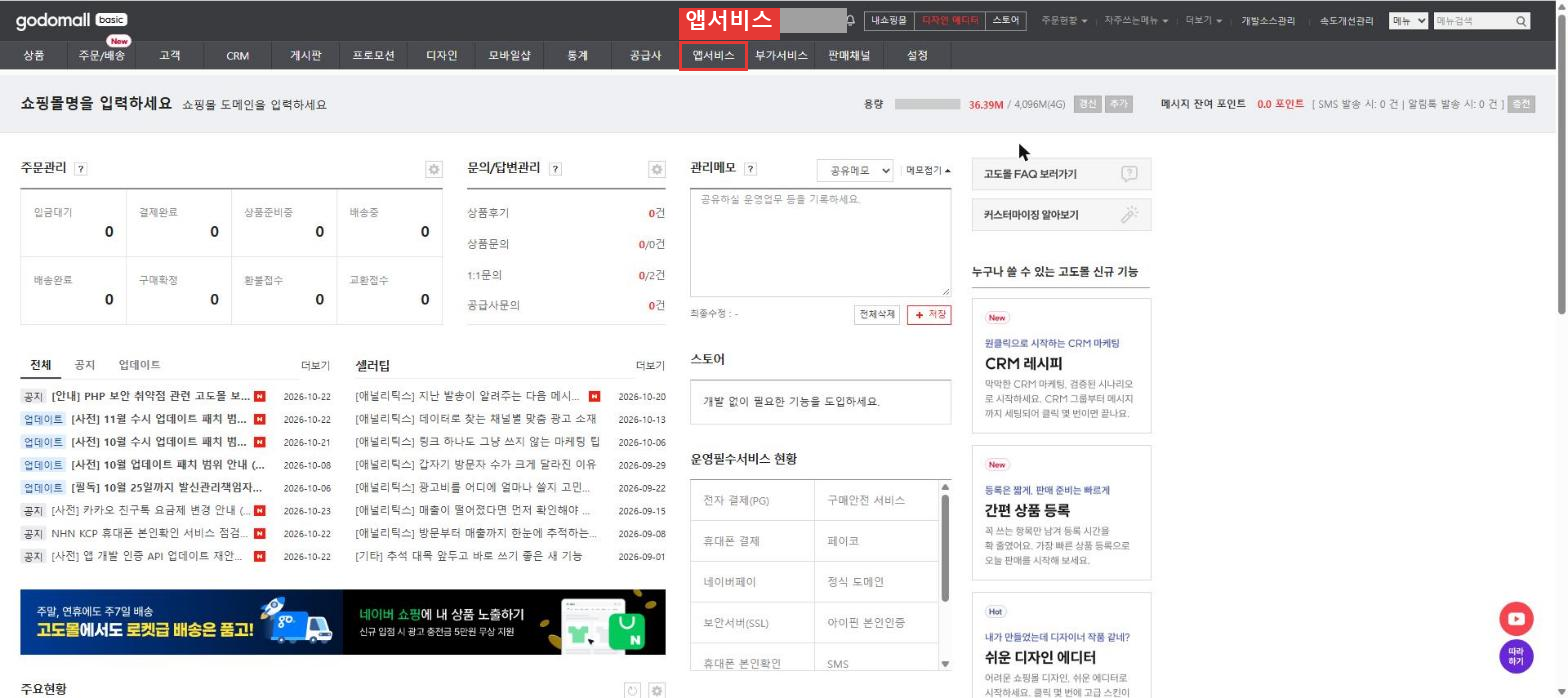The height and width of the screenshot is (698, 1568).
Task: Open 커스터마이징 알아보기
Action: click(1061, 214)
